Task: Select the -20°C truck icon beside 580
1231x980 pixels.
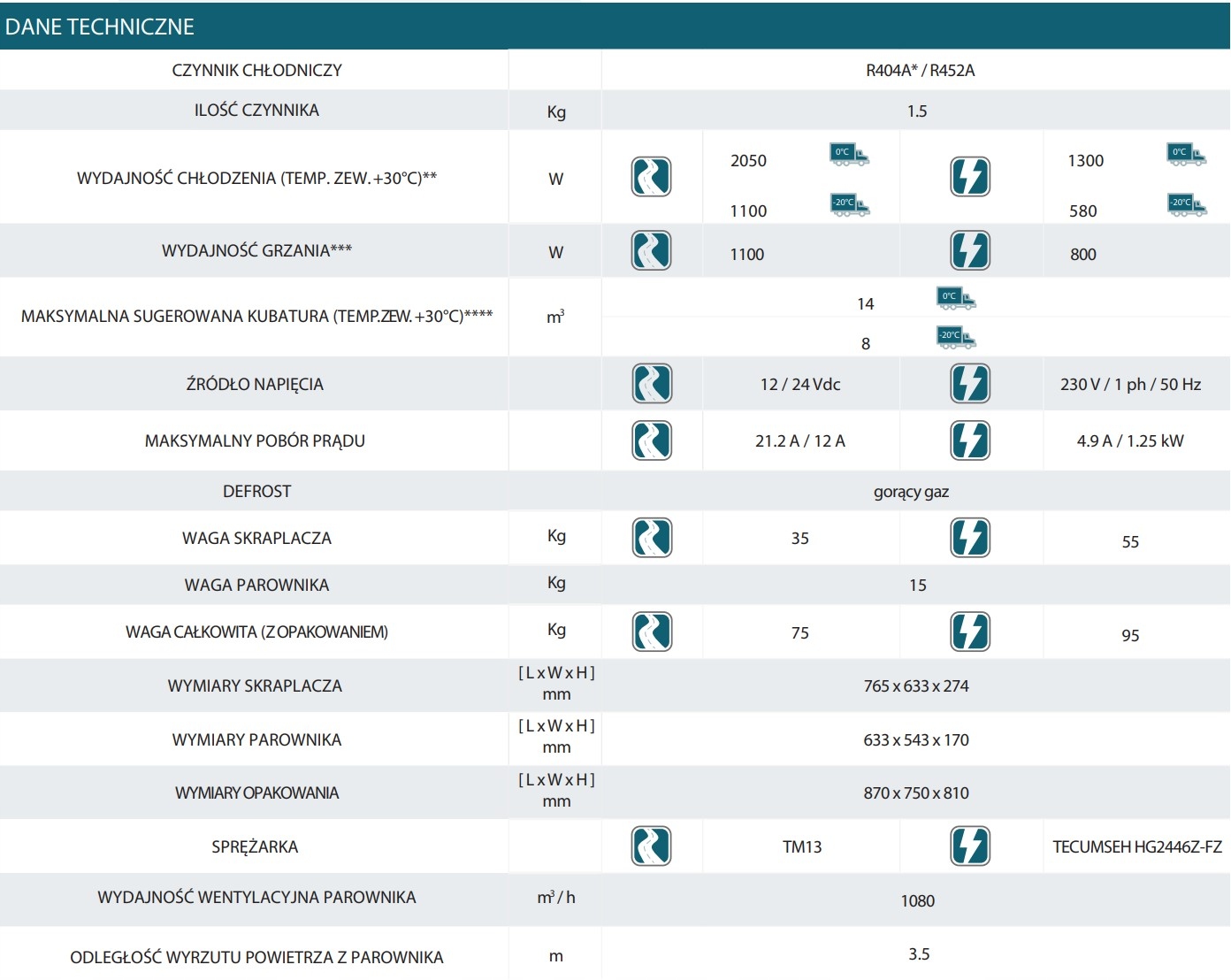Action: click(x=1187, y=205)
